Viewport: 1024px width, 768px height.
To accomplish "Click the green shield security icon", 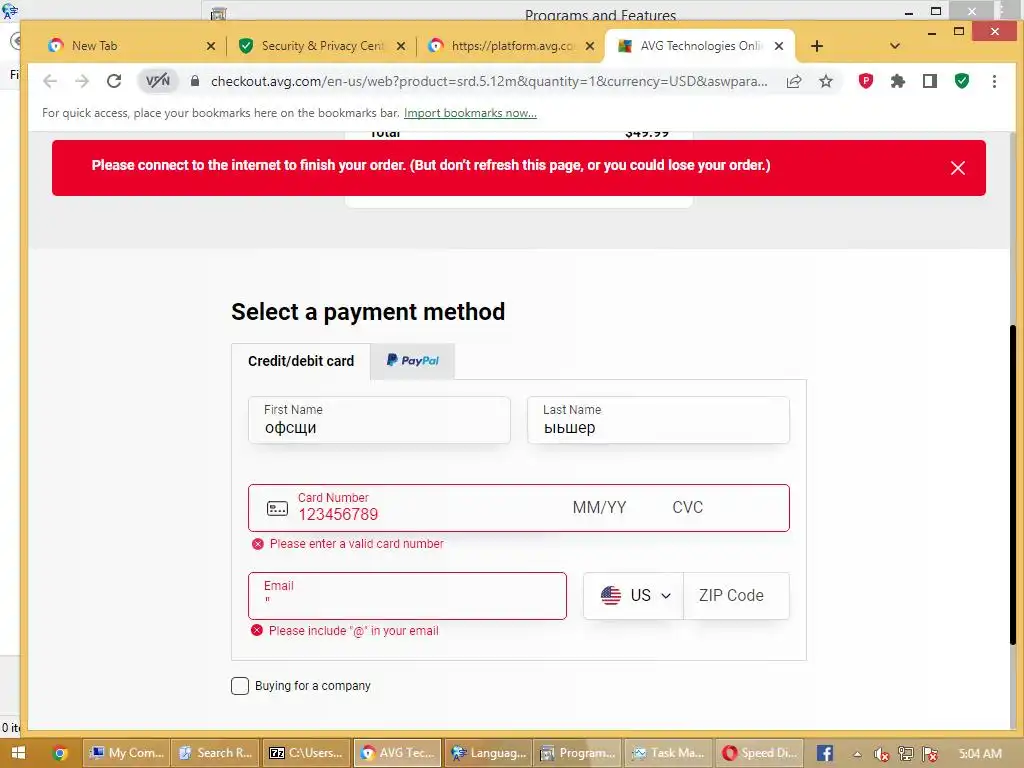I will coord(962,81).
